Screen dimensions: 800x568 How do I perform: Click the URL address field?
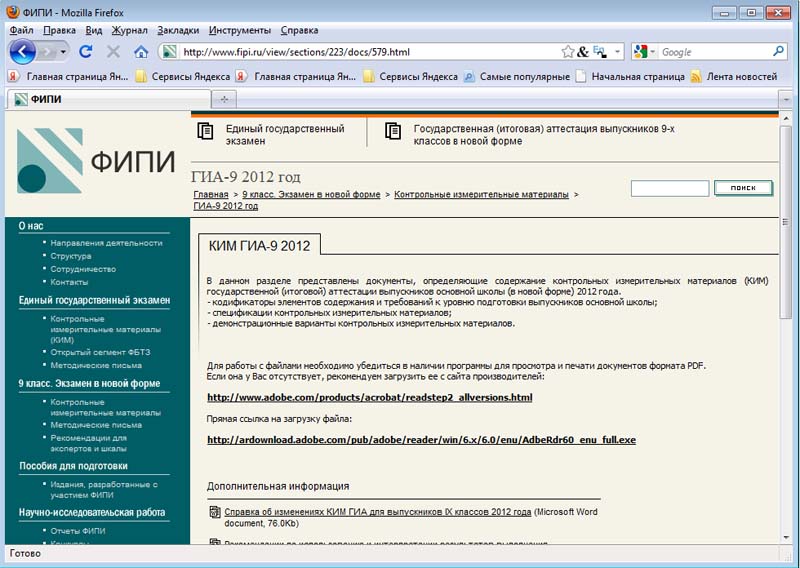pyautogui.click(x=370, y=52)
